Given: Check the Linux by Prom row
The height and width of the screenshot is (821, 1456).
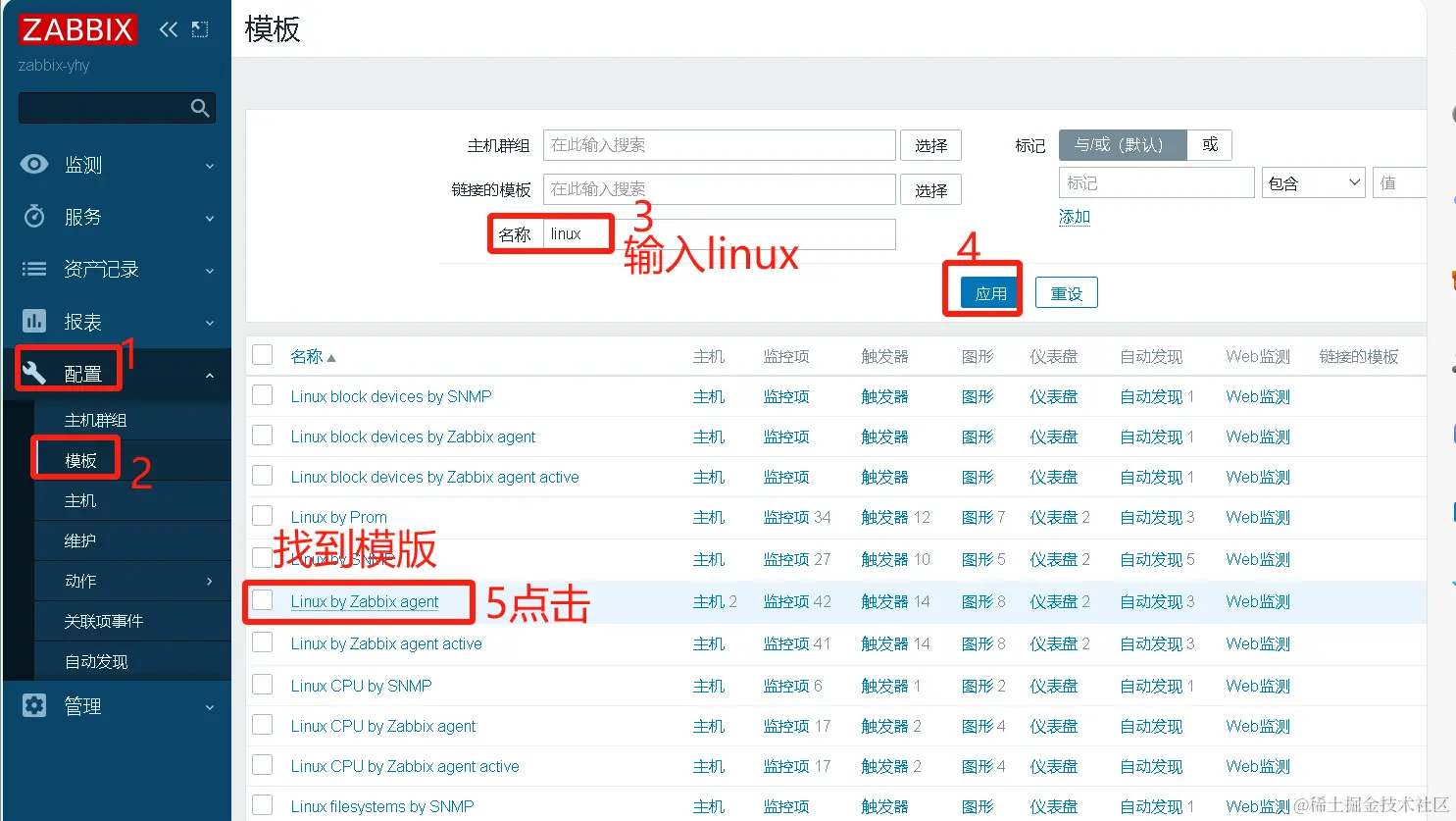Looking at the screenshot, I should point(263,515).
